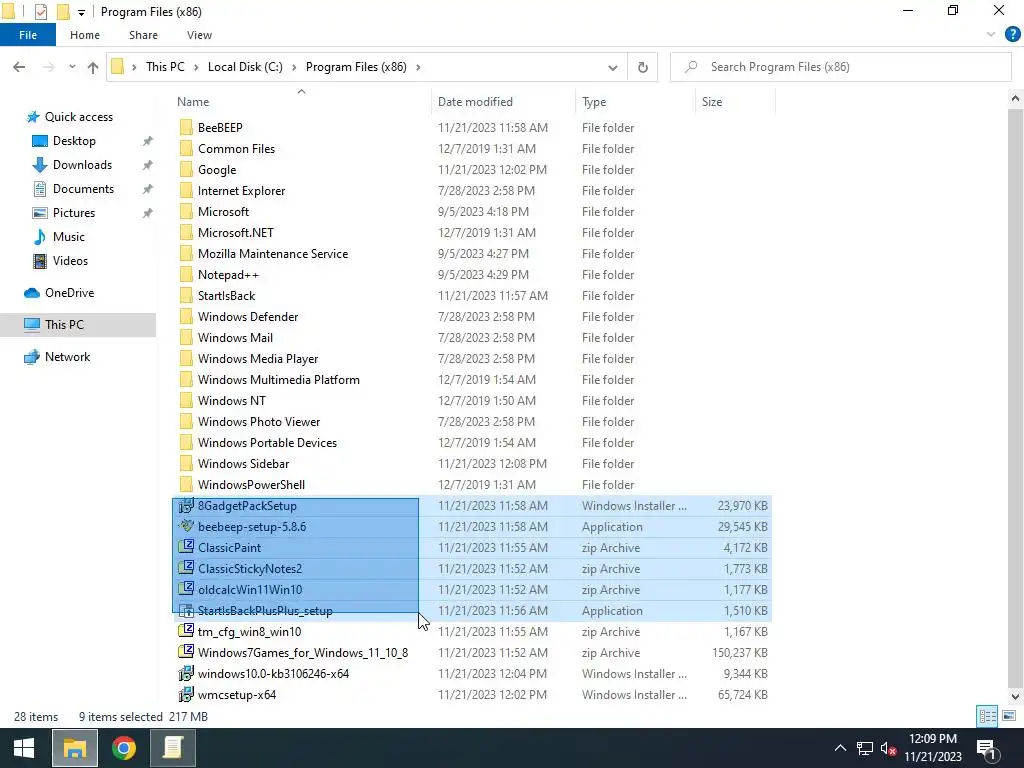Switch to large thumbnails view layout
This screenshot has width=1024, height=768.
pyautogui.click(x=1009, y=716)
